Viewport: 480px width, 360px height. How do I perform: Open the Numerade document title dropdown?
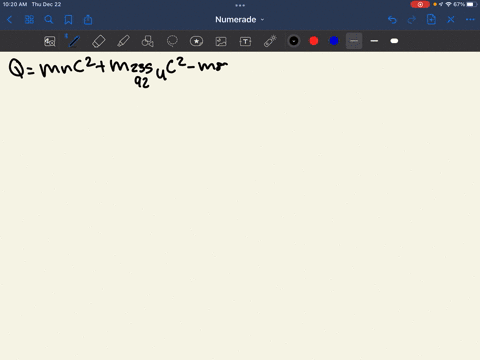click(x=239, y=20)
